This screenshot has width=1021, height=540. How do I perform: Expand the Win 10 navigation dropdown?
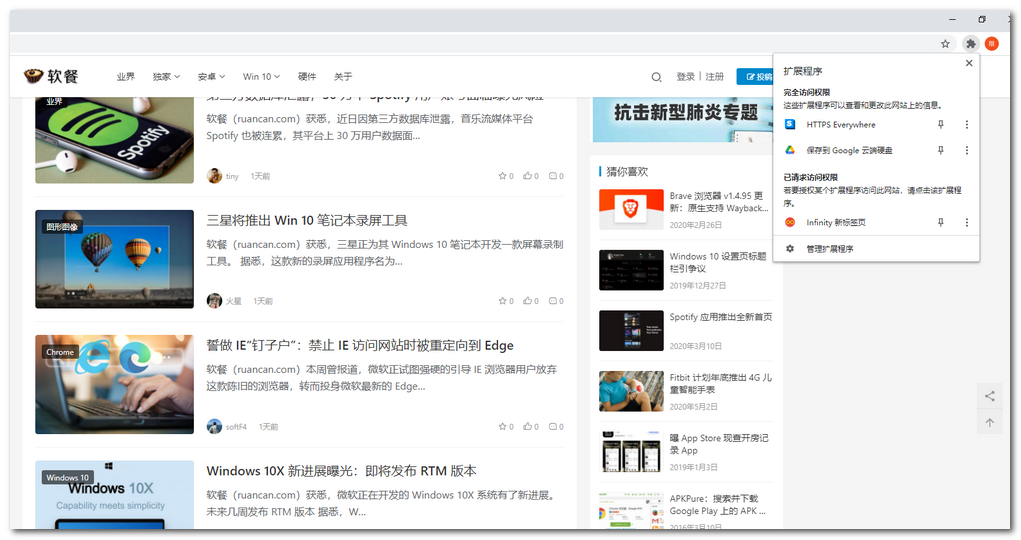point(261,76)
